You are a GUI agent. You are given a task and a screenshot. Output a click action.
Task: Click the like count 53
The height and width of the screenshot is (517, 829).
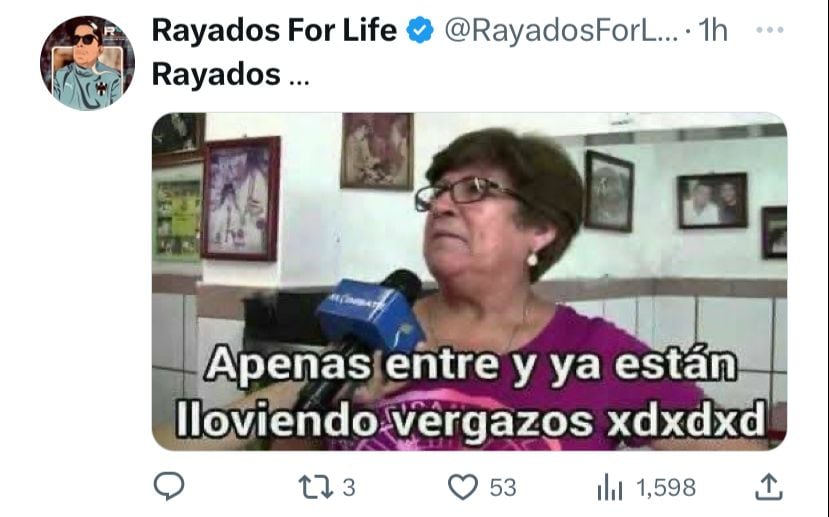[x=503, y=487]
